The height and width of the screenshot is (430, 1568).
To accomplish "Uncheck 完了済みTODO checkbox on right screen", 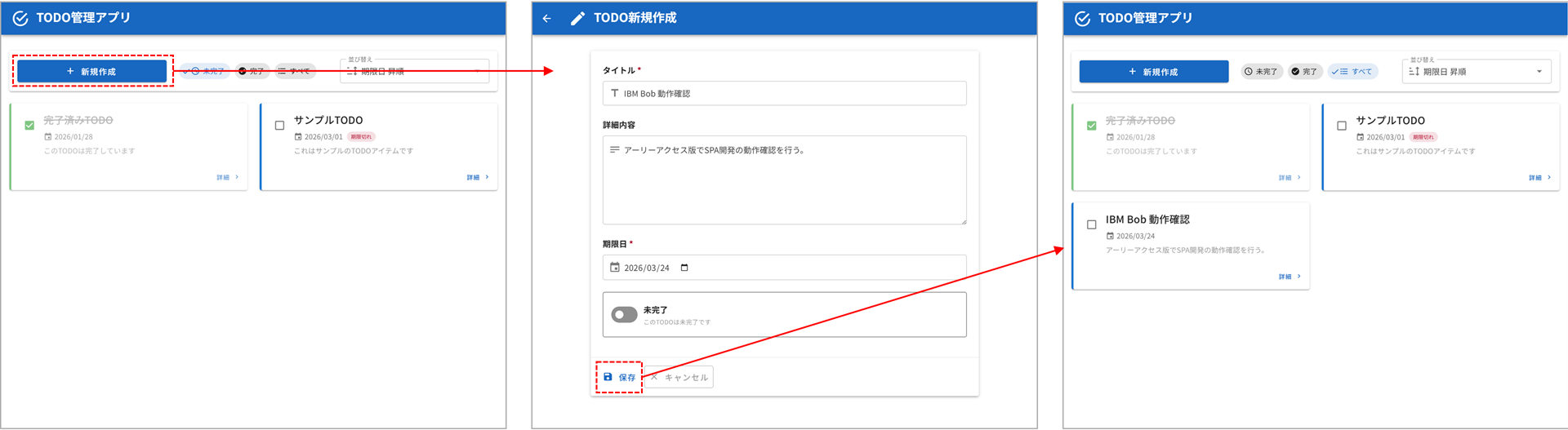I will pos(1091,126).
